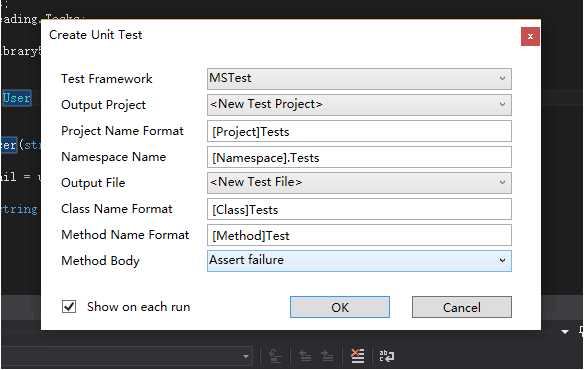584x370 pixels.
Task: Focus the Class Name Format field
Action: (359, 209)
